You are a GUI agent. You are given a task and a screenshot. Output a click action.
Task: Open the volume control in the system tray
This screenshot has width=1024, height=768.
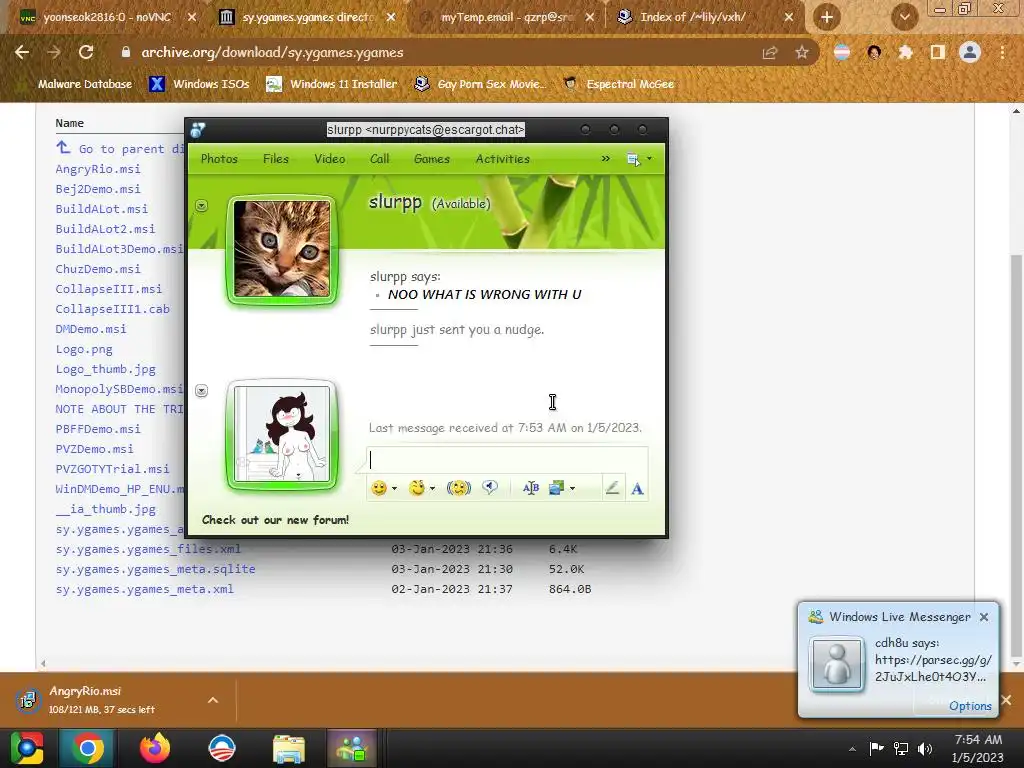(925, 748)
